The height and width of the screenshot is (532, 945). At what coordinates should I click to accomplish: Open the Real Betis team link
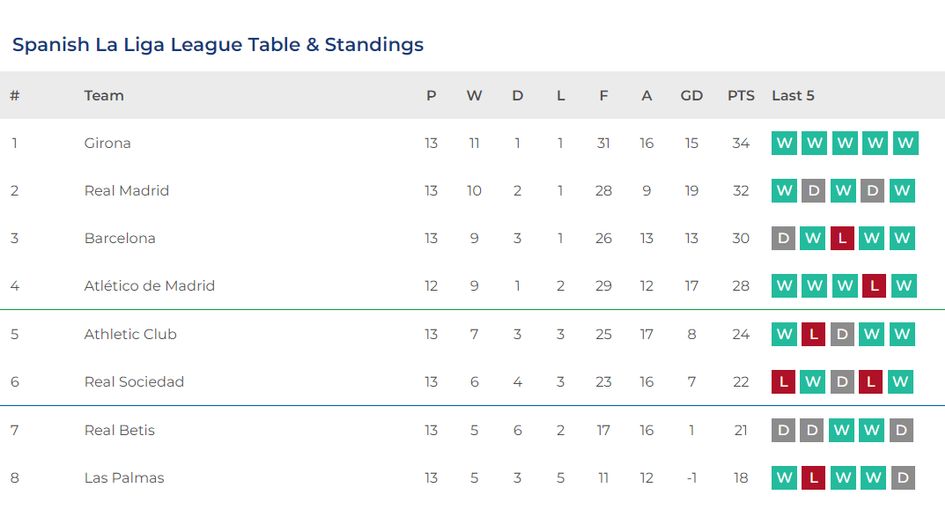coord(119,430)
